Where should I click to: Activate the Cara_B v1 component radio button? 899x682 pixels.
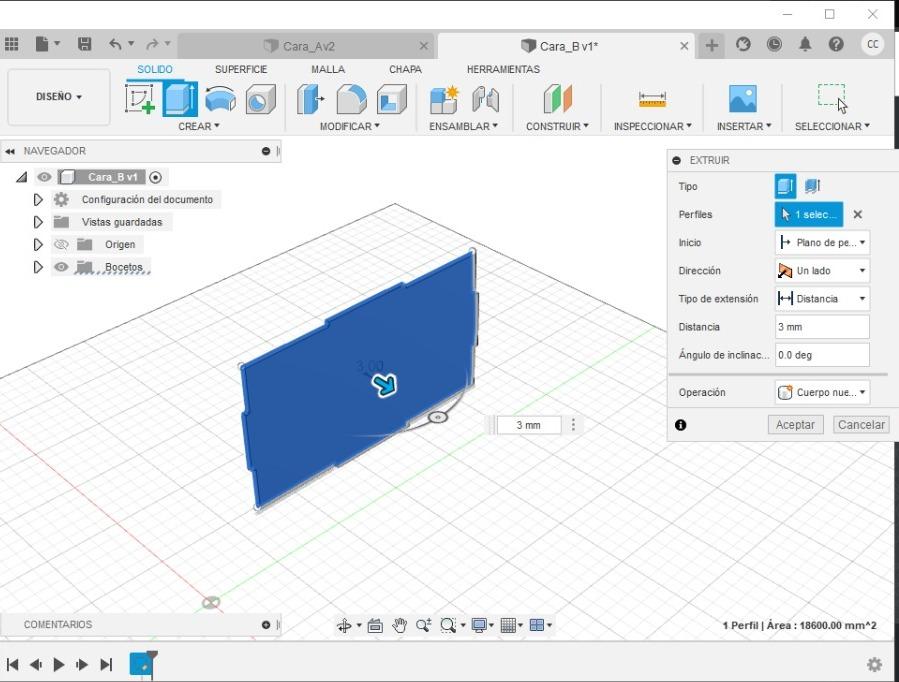pos(155,178)
